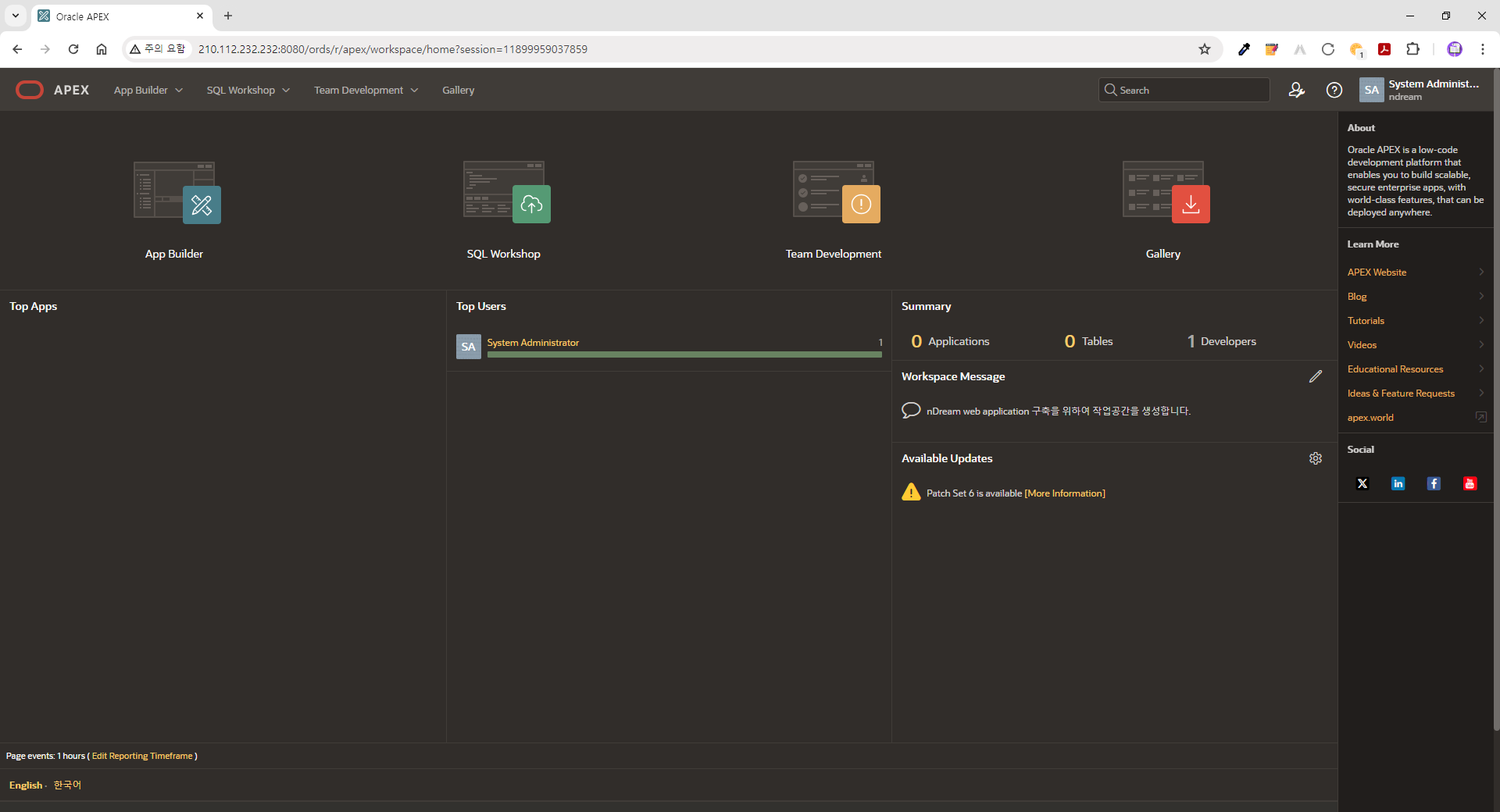
Task: Open the Help question mark icon
Action: point(1334,90)
